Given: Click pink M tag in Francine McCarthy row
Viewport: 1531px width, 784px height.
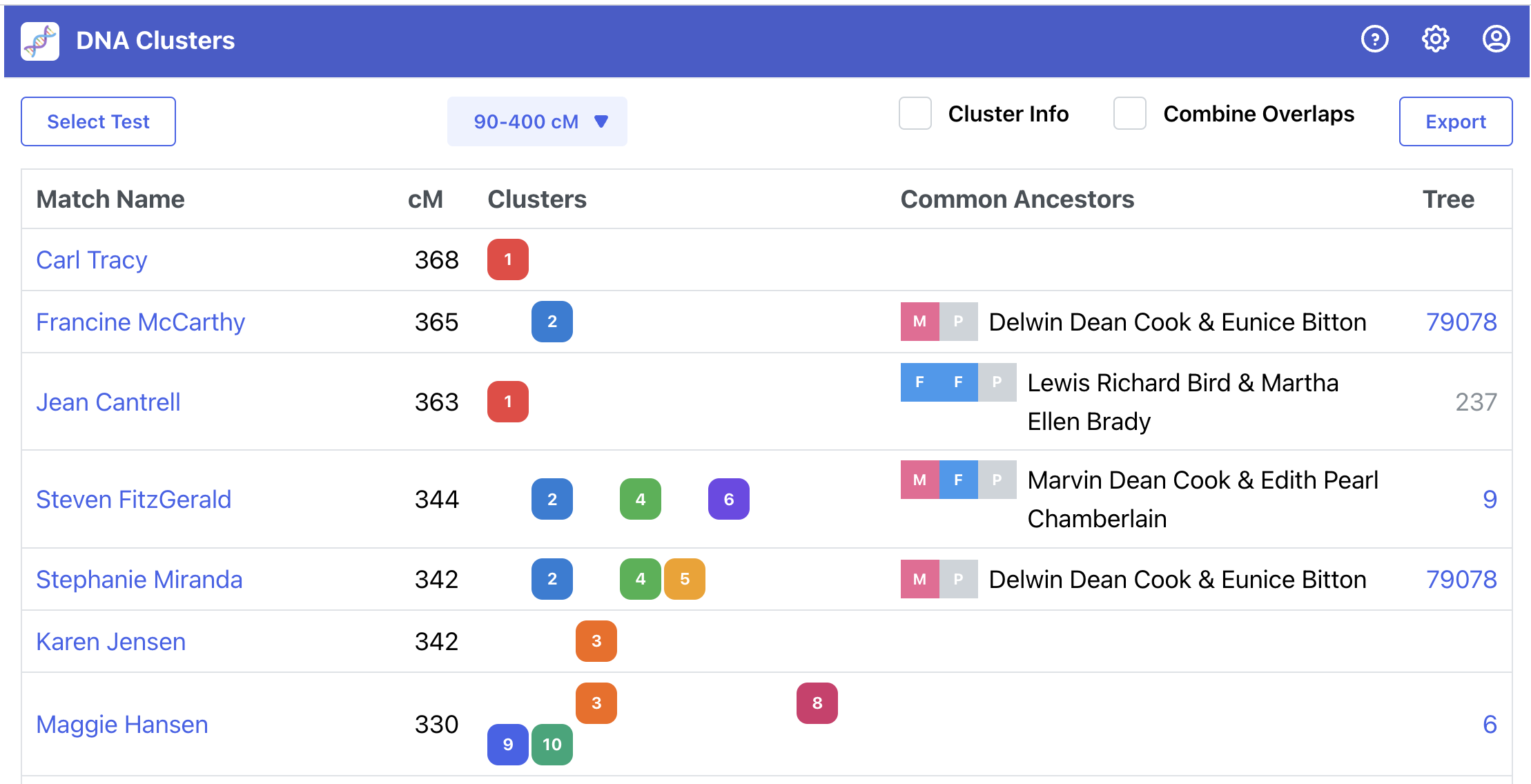Looking at the screenshot, I should 919,322.
